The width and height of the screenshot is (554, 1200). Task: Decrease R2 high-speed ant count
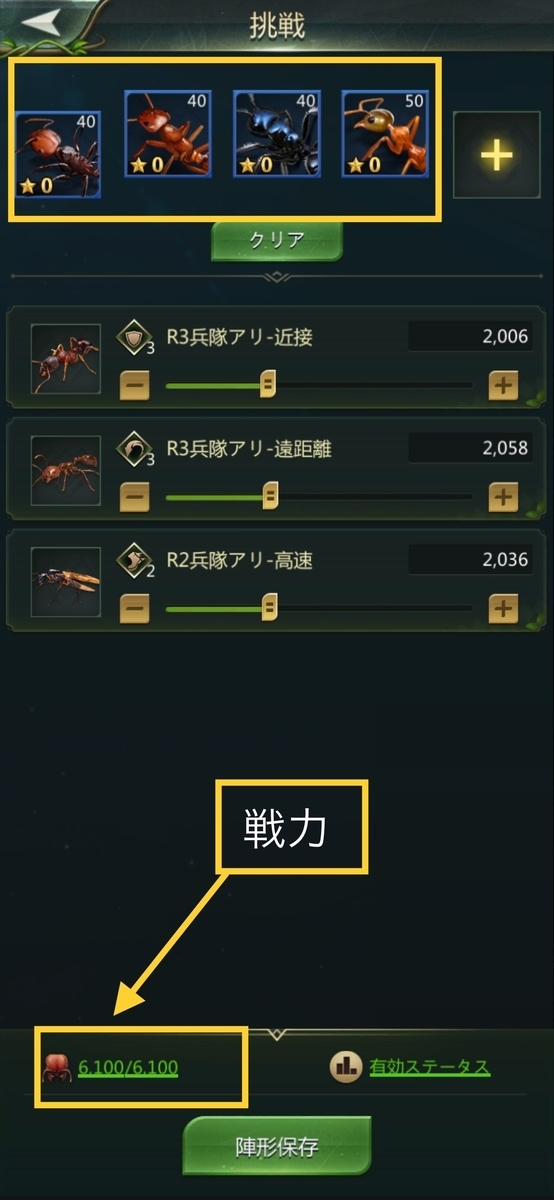coord(135,607)
